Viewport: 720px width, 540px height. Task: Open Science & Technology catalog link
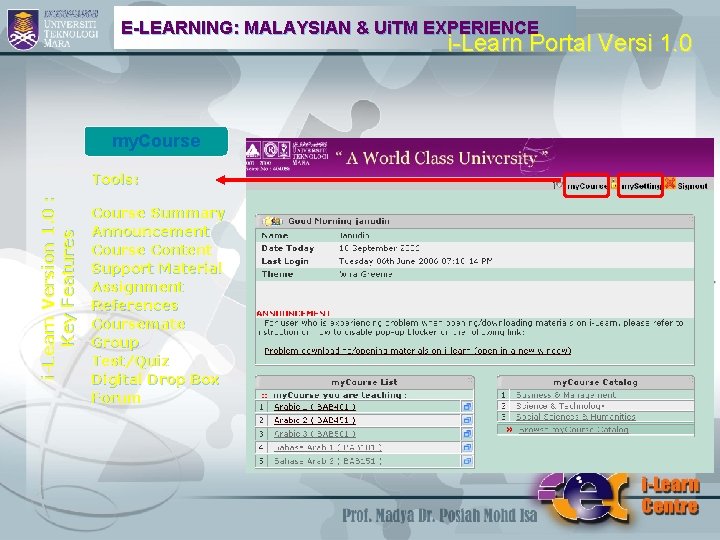560,406
